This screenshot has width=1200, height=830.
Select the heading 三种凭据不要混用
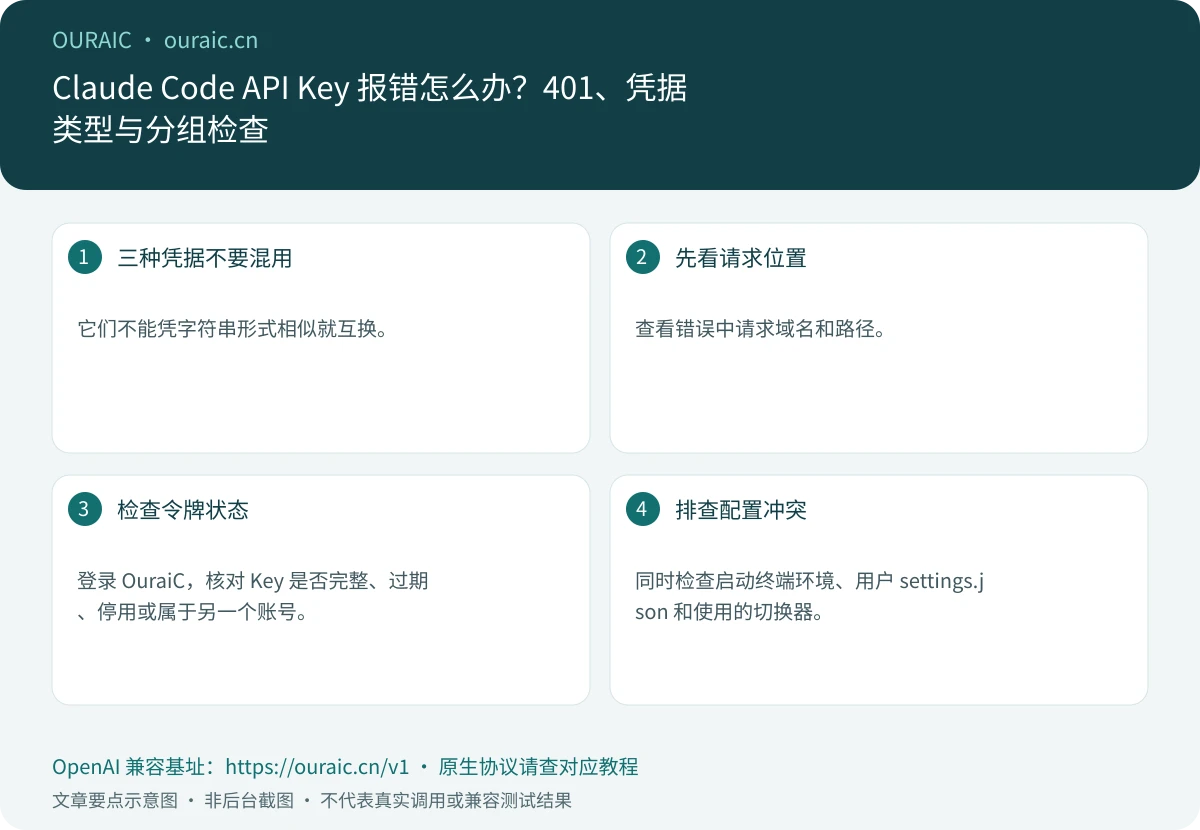(x=205, y=258)
